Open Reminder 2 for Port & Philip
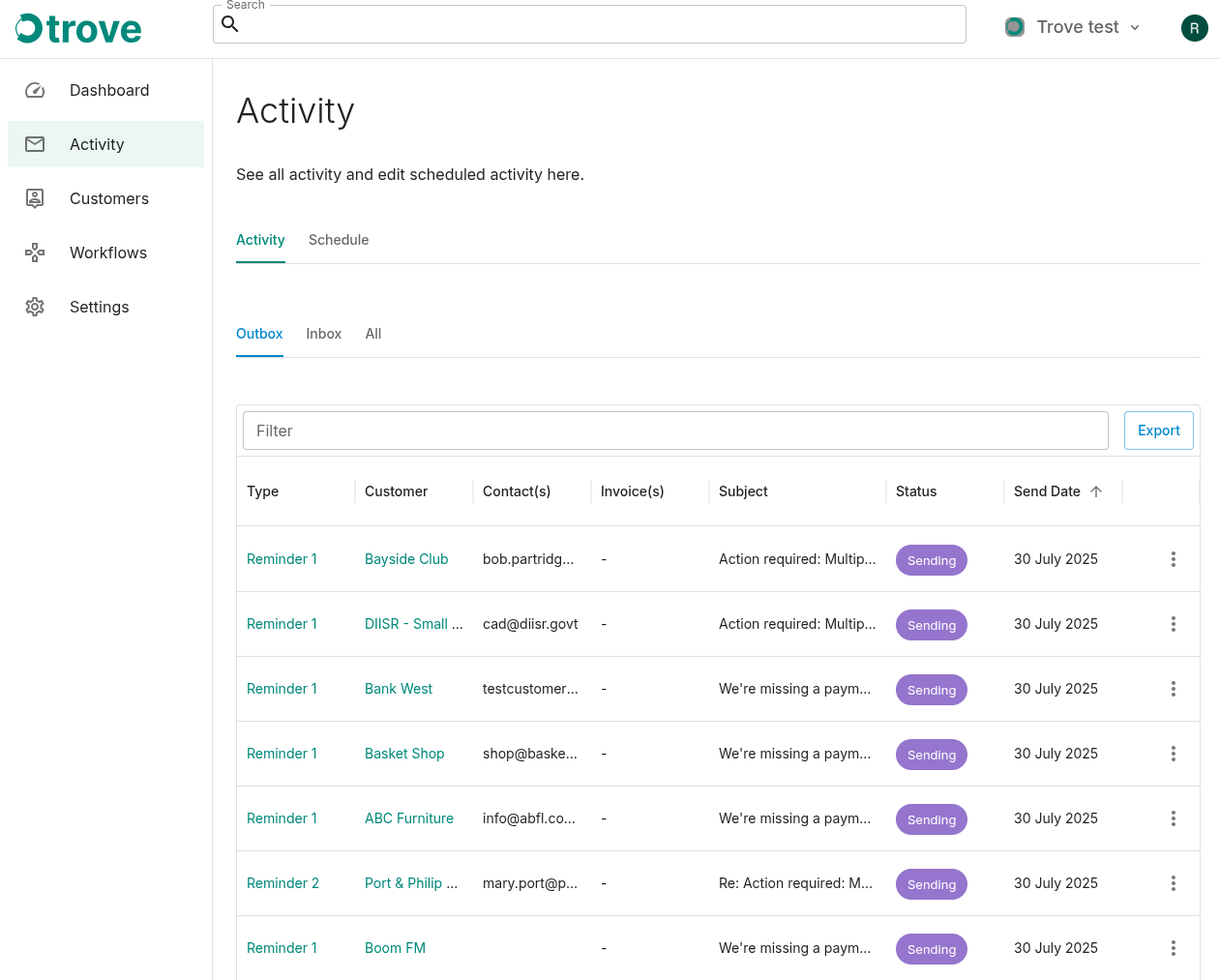 [x=282, y=883]
